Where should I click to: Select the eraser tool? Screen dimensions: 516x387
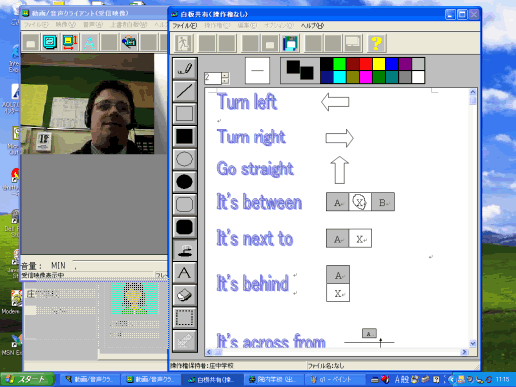(x=185, y=295)
